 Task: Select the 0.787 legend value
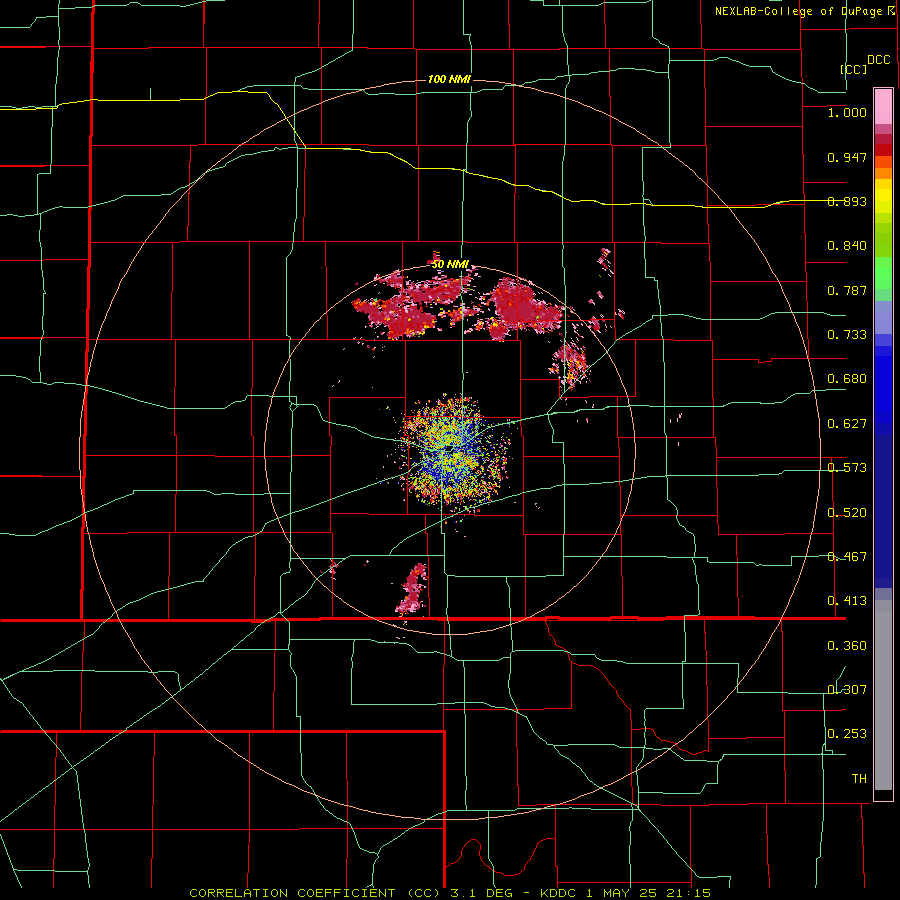[x=847, y=290]
